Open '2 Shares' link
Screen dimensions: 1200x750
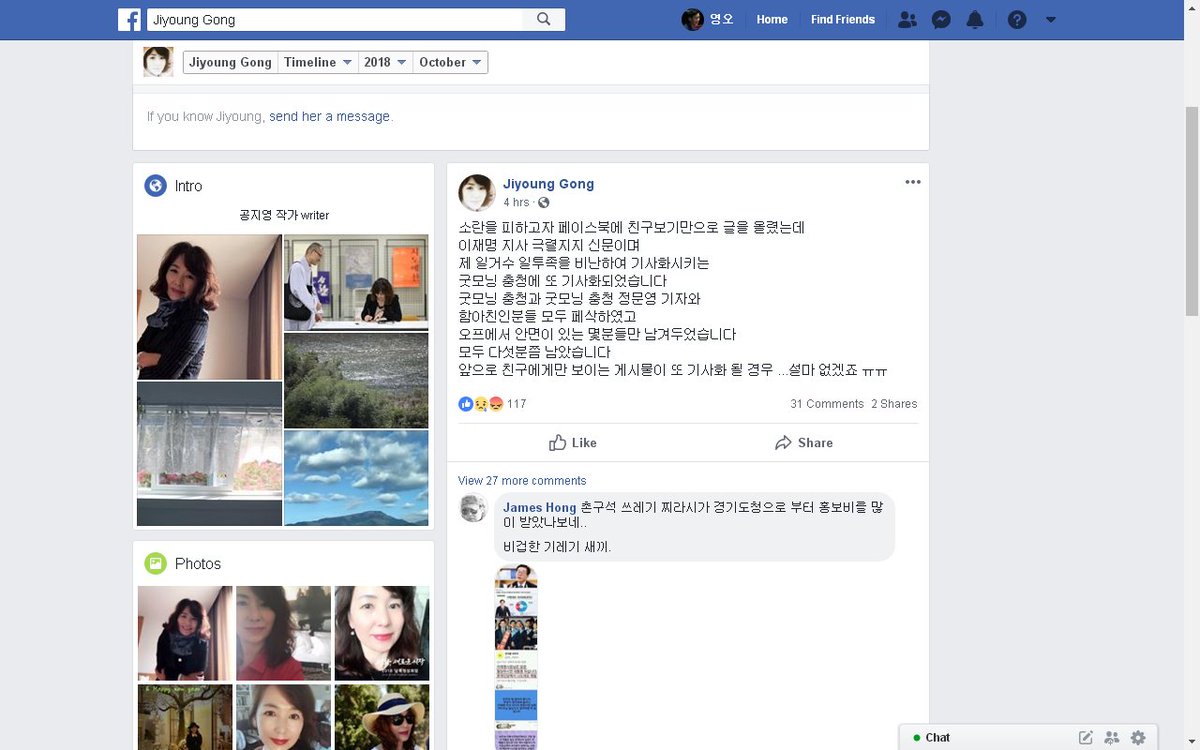point(894,404)
